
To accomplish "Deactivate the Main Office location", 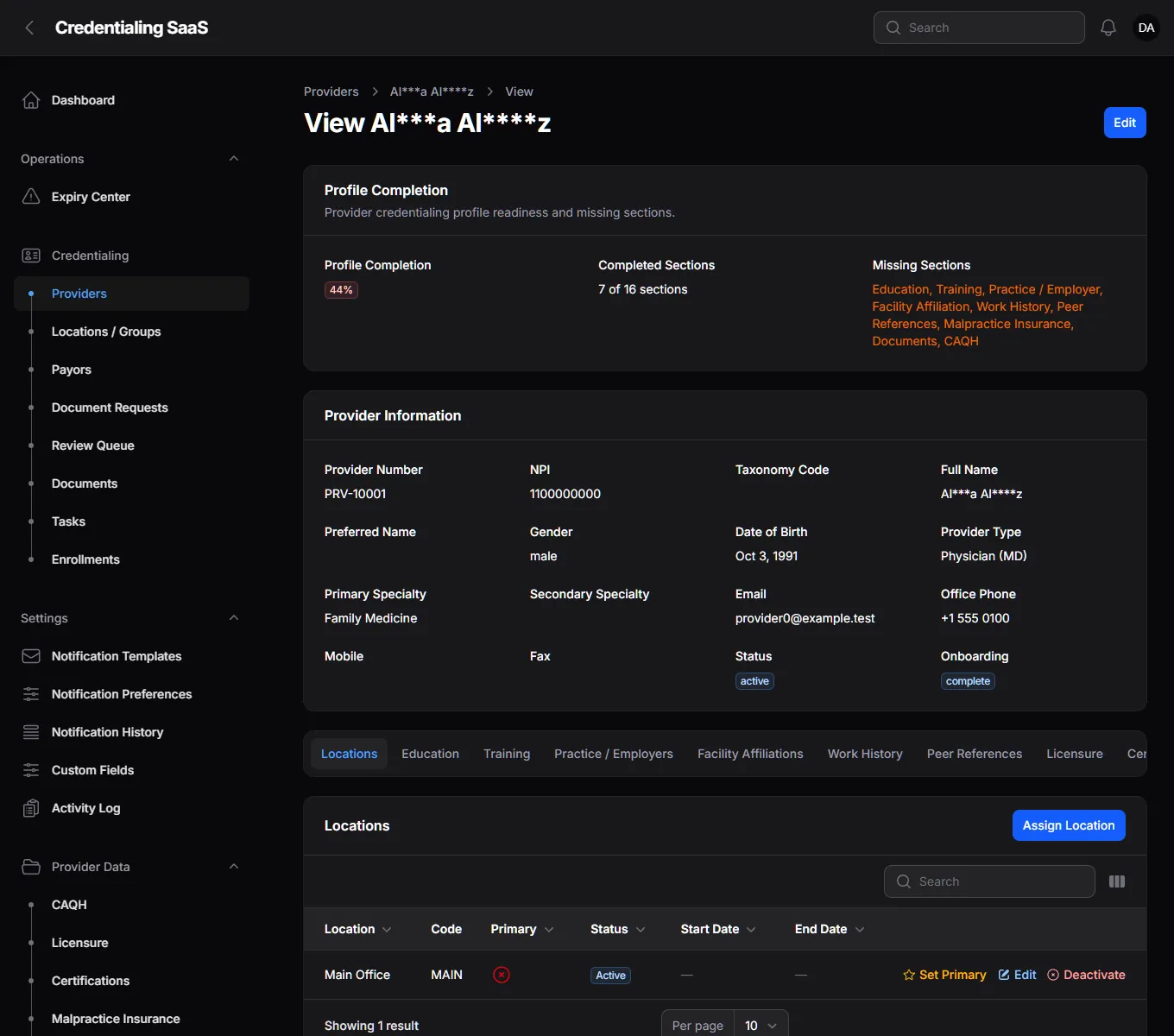I will coord(1086,975).
